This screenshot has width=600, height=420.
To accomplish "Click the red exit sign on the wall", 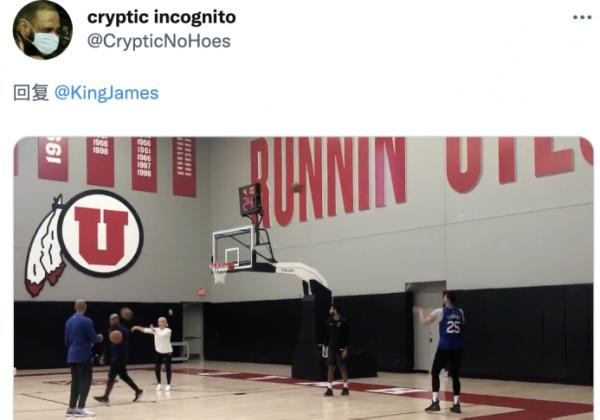I will pos(201,293).
